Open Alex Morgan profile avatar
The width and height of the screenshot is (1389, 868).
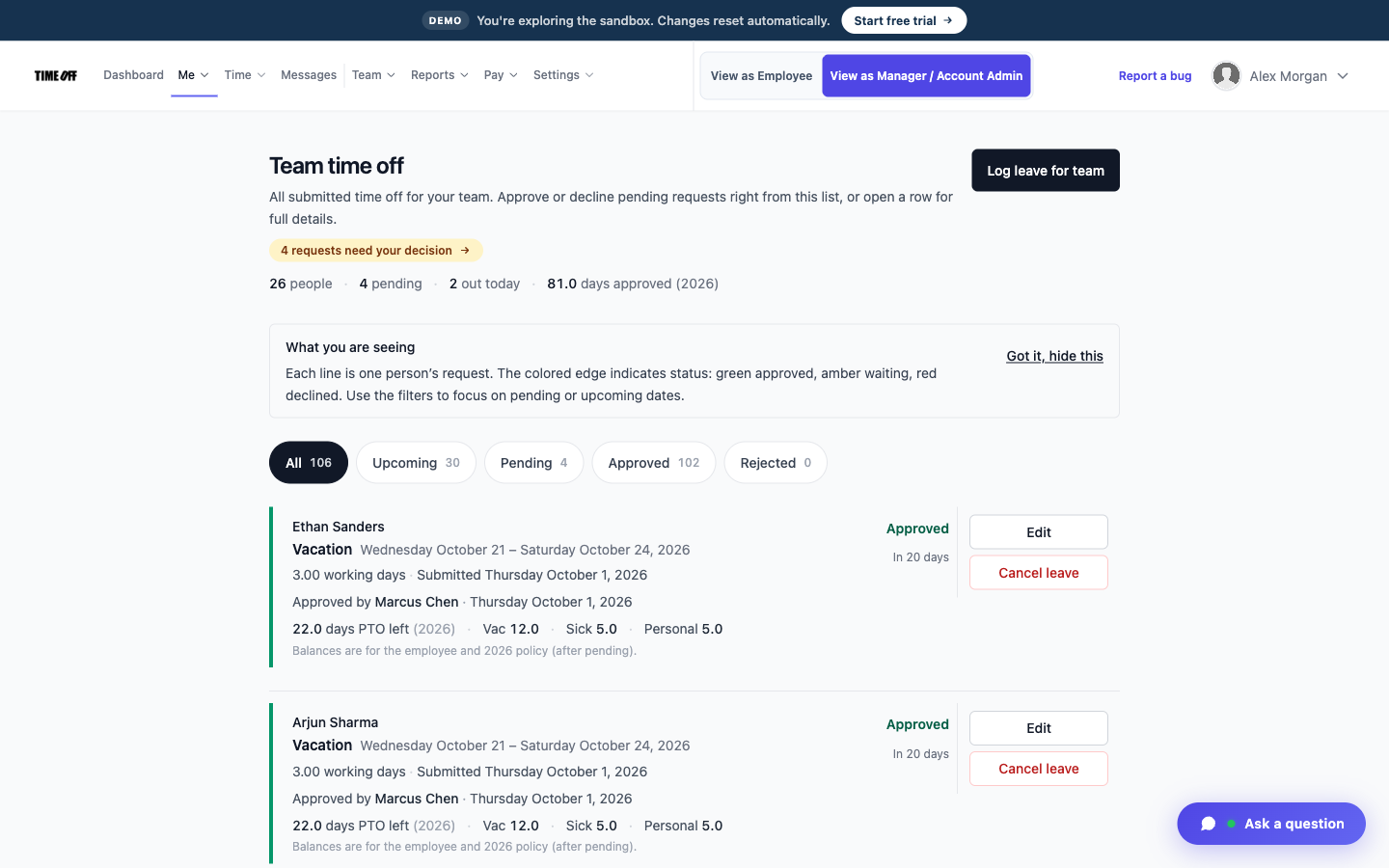coord(1226,75)
